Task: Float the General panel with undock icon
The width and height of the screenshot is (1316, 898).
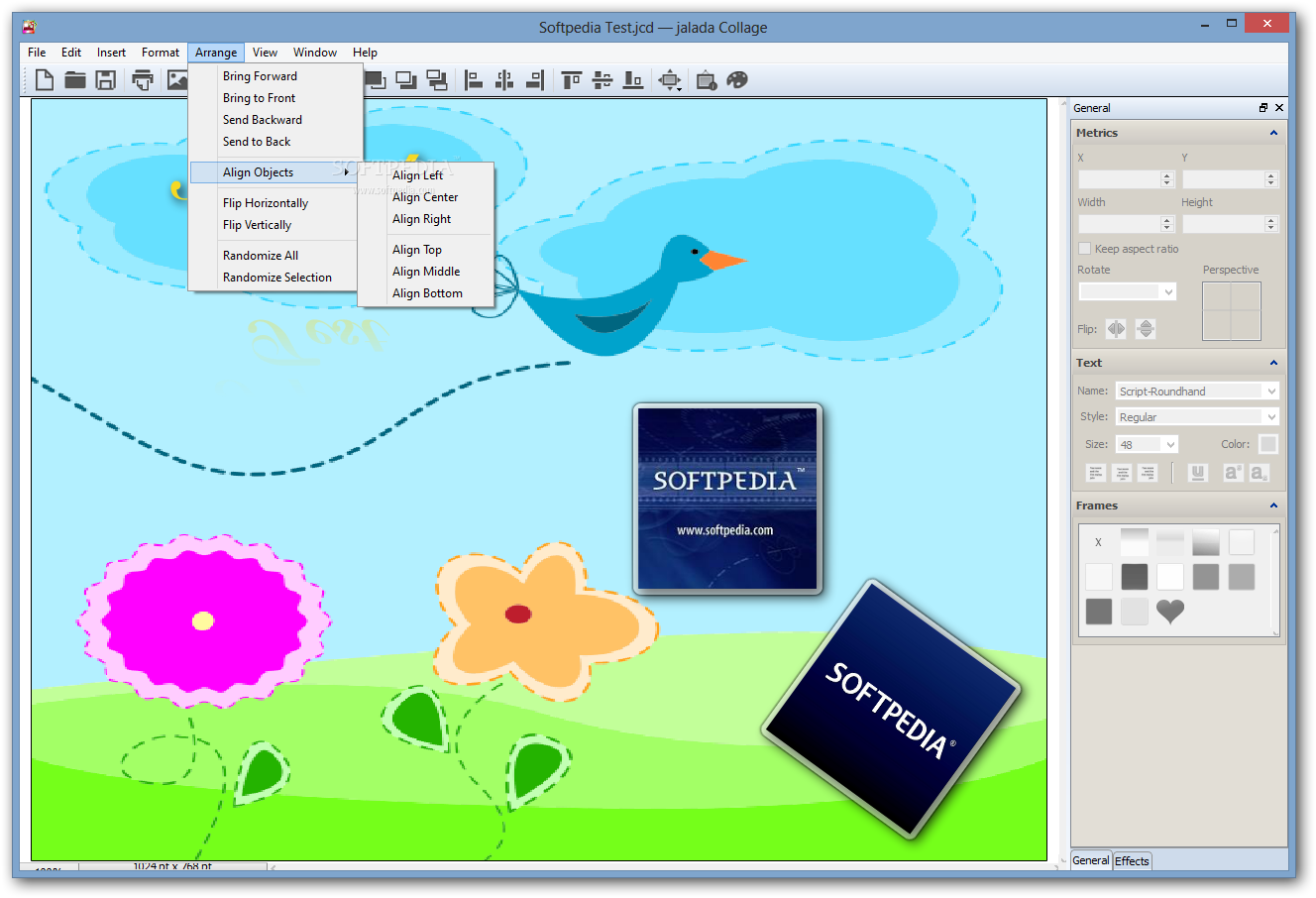Action: pyautogui.click(x=1263, y=108)
